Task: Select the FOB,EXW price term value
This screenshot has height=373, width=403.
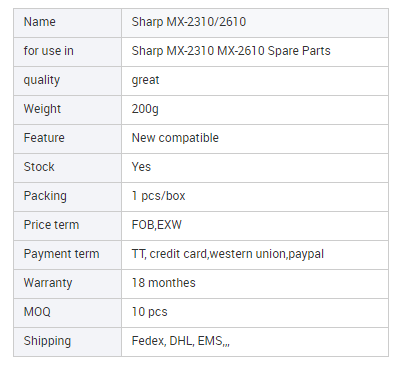Action: click(x=157, y=225)
